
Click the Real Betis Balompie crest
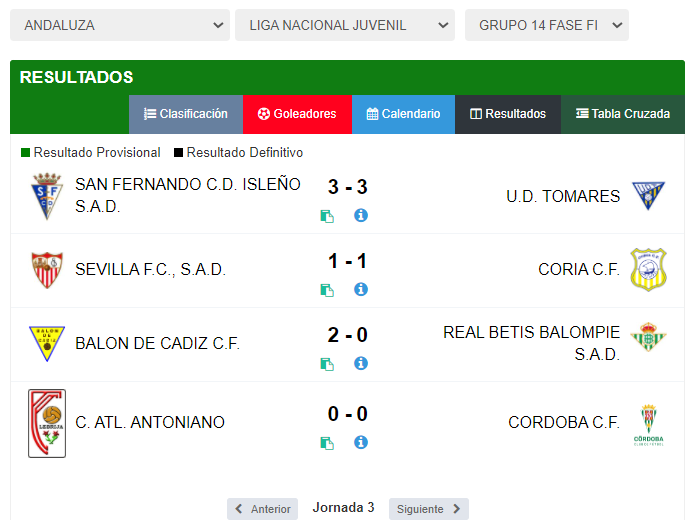click(x=648, y=337)
